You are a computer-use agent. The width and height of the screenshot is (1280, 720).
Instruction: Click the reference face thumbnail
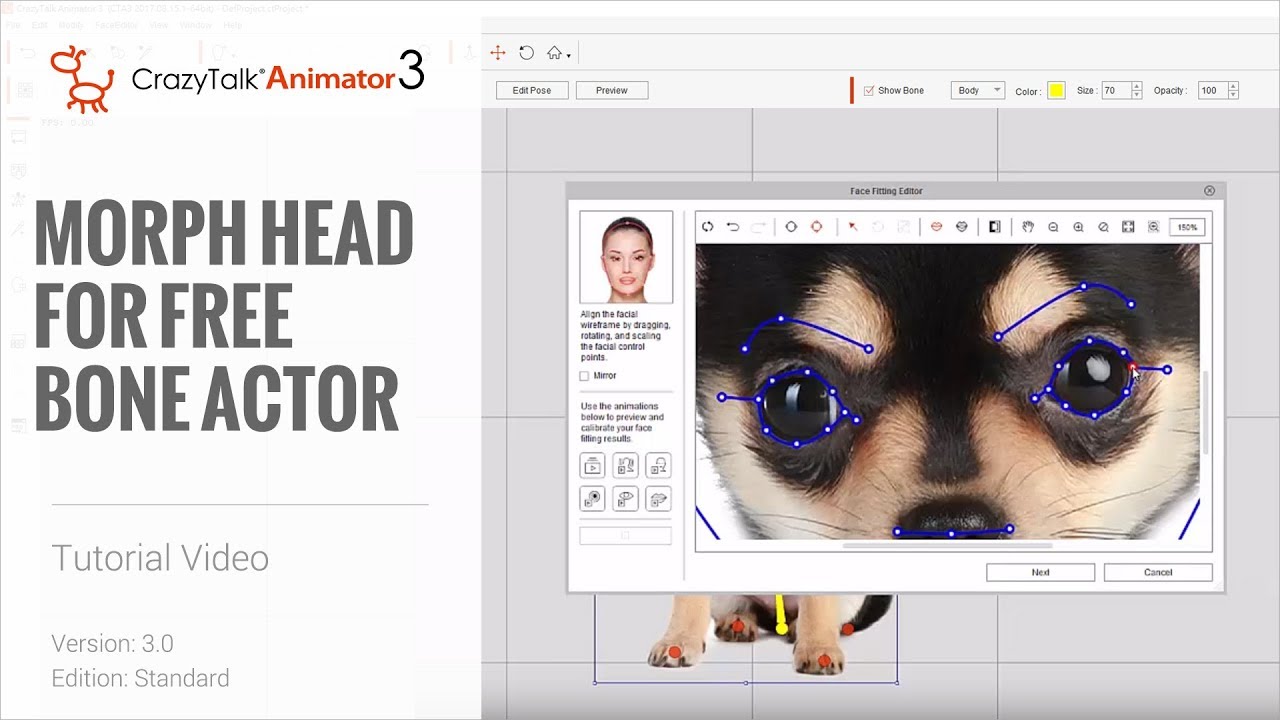626,257
